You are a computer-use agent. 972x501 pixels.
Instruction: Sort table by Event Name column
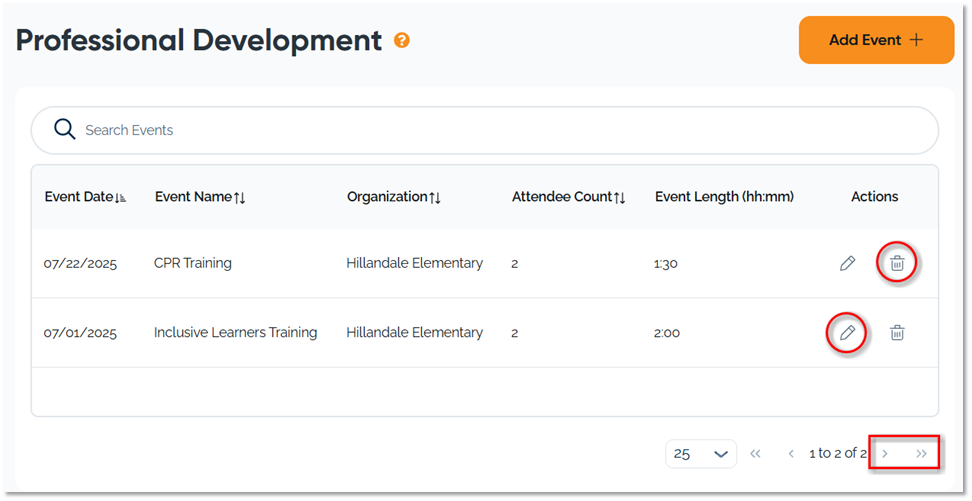click(200, 197)
